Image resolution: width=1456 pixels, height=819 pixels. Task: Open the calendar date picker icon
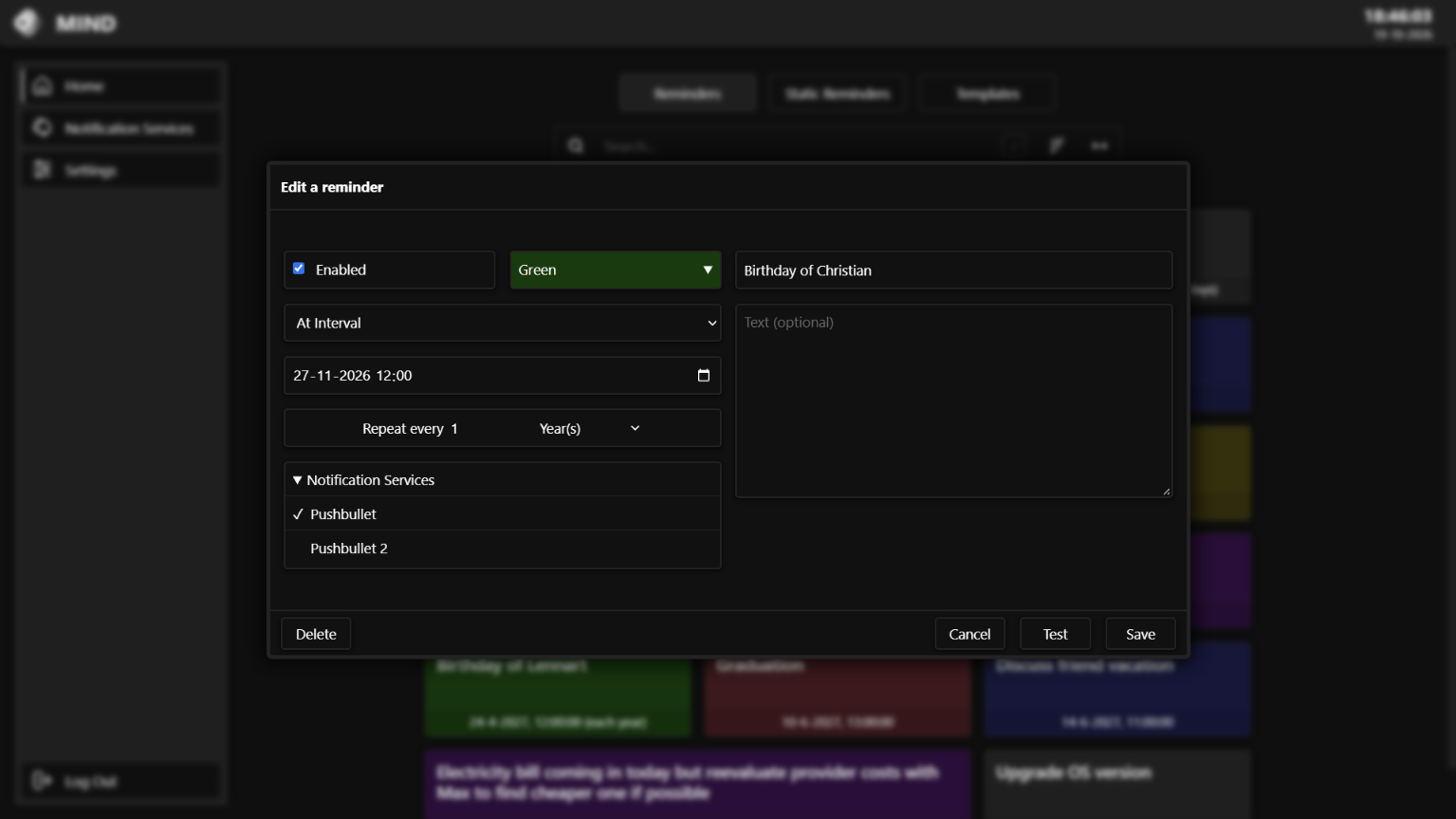[x=704, y=376]
